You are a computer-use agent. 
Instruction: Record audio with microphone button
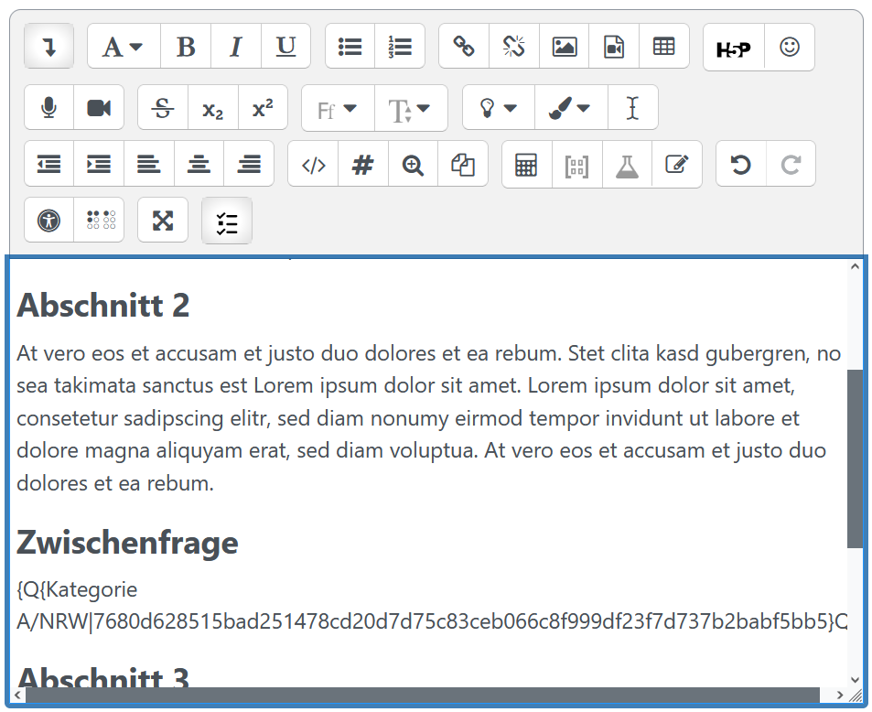point(49,108)
